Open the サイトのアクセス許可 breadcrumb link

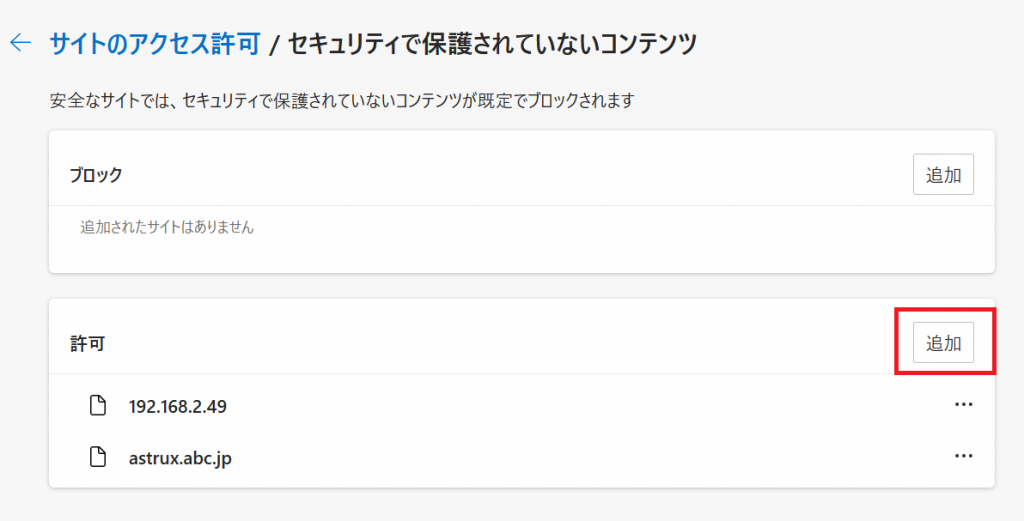pos(155,44)
